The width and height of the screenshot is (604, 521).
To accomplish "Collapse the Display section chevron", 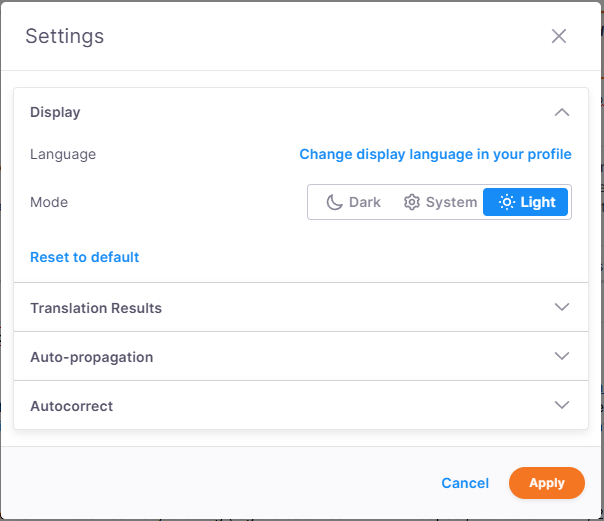I will point(562,112).
